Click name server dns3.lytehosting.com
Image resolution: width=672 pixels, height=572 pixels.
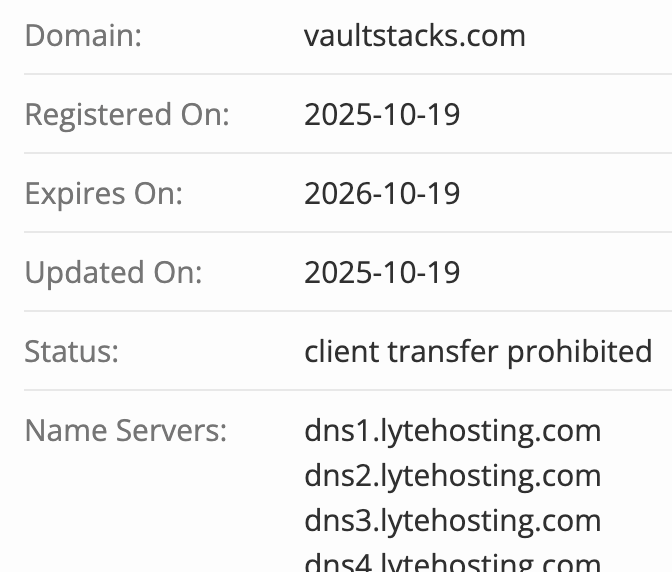point(452,521)
